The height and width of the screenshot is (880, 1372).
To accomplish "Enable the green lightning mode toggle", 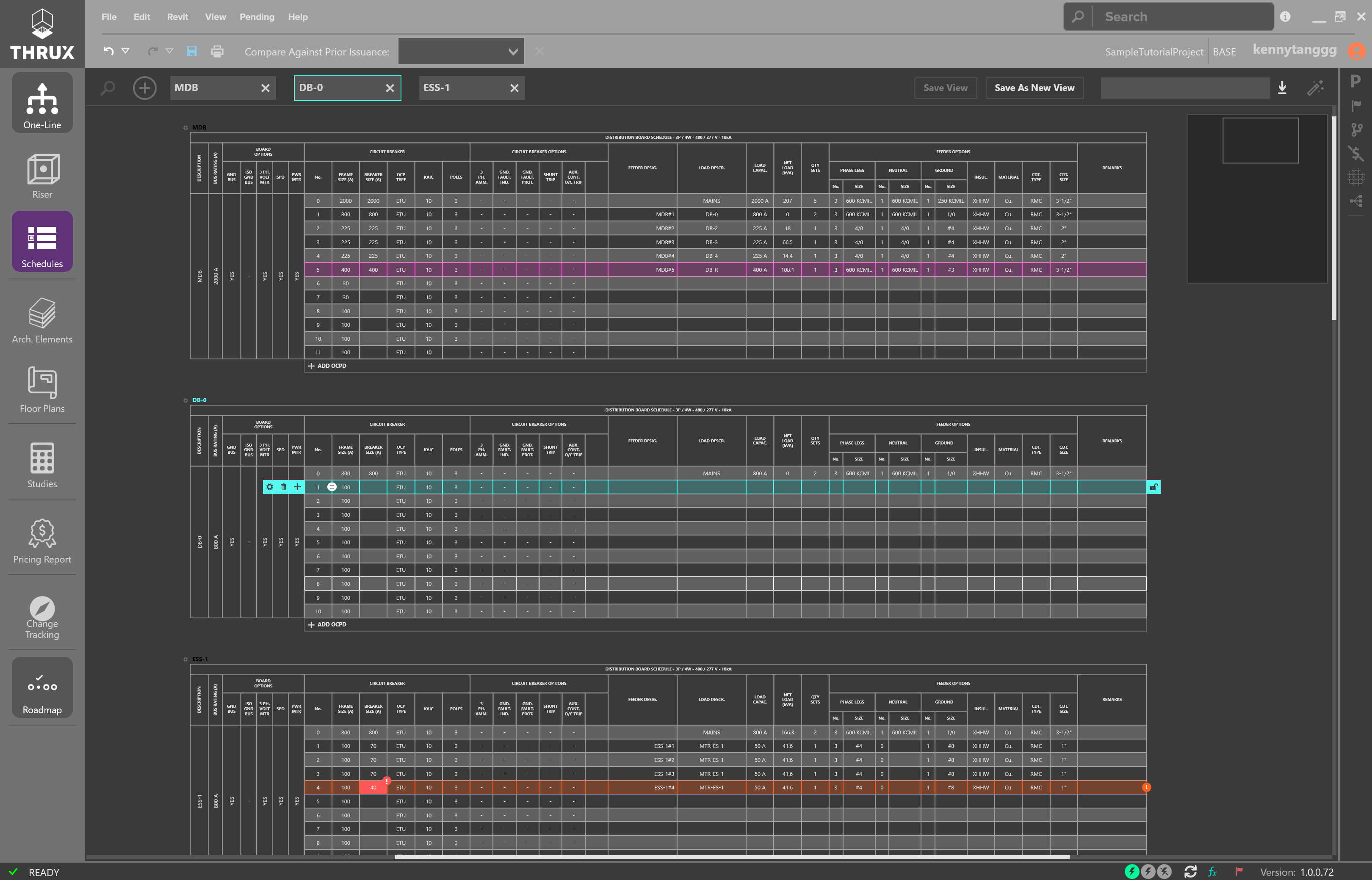I will pyautogui.click(x=1132, y=872).
